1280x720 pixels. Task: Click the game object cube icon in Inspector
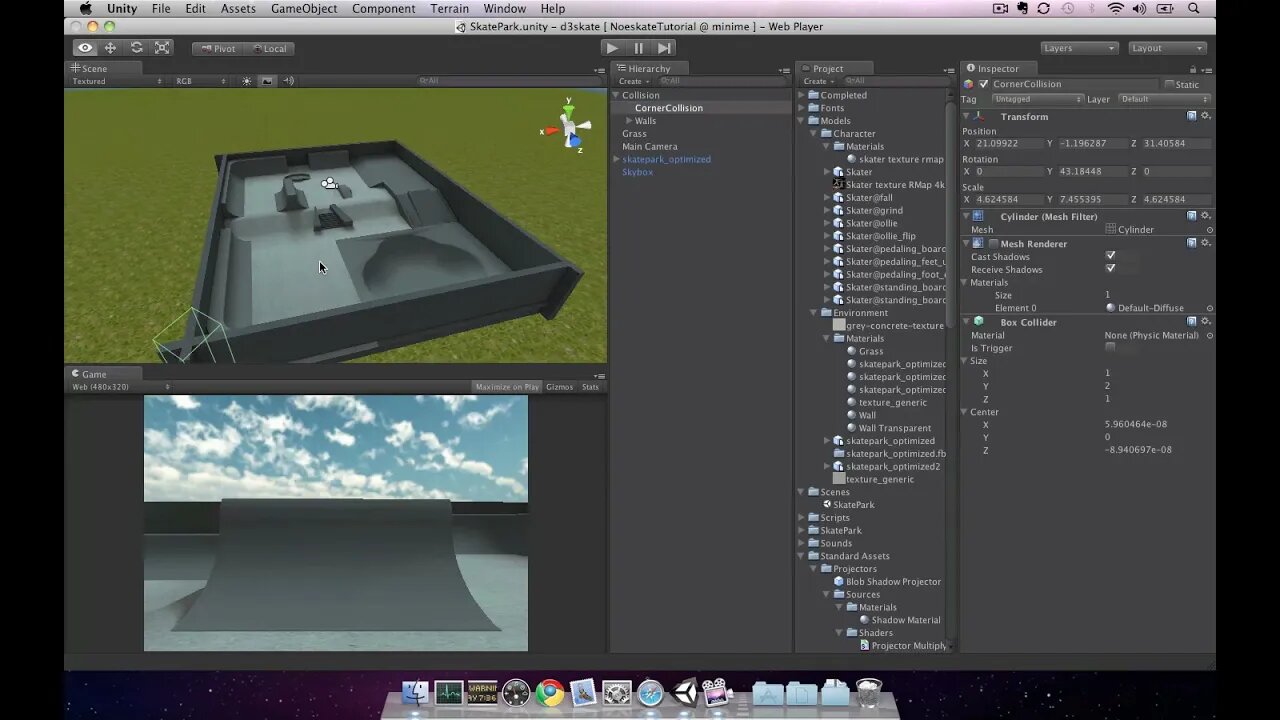968,84
